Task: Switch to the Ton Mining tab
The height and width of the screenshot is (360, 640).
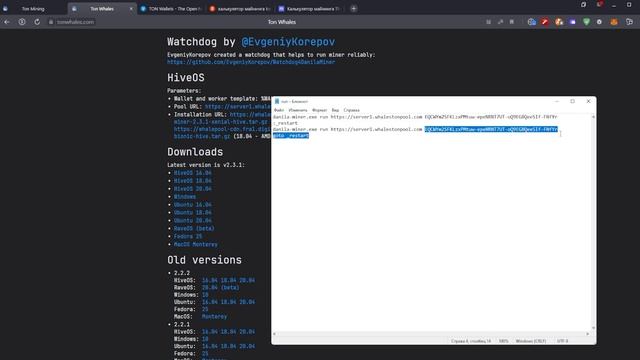Action: 33,9
